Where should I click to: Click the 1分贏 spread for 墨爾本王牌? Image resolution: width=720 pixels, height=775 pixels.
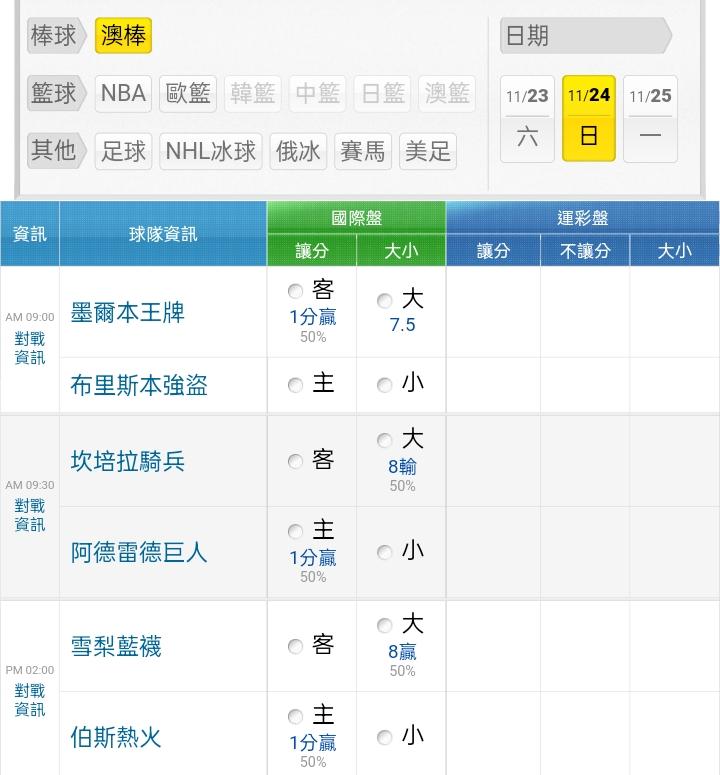click(x=313, y=317)
